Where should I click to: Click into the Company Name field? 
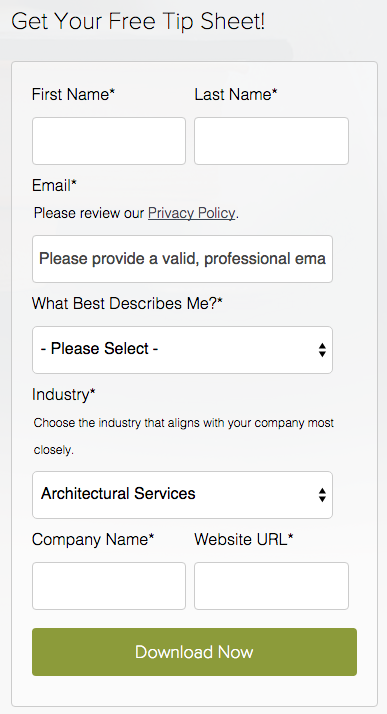[x=109, y=586]
